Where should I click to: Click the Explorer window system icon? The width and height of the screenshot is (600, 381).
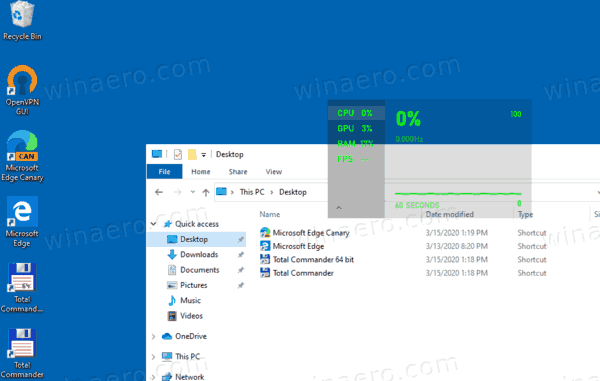click(157, 154)
